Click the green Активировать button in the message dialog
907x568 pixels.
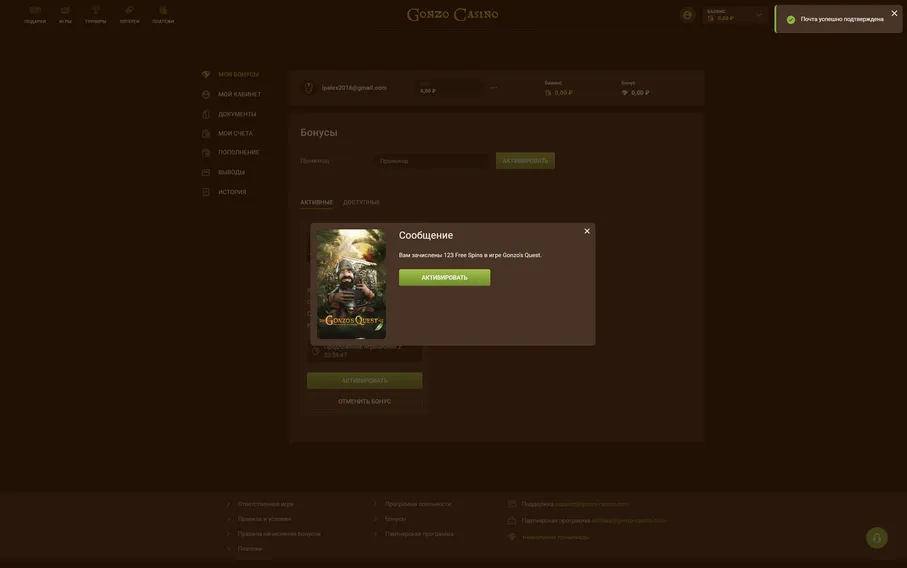(x=444, y=277)
